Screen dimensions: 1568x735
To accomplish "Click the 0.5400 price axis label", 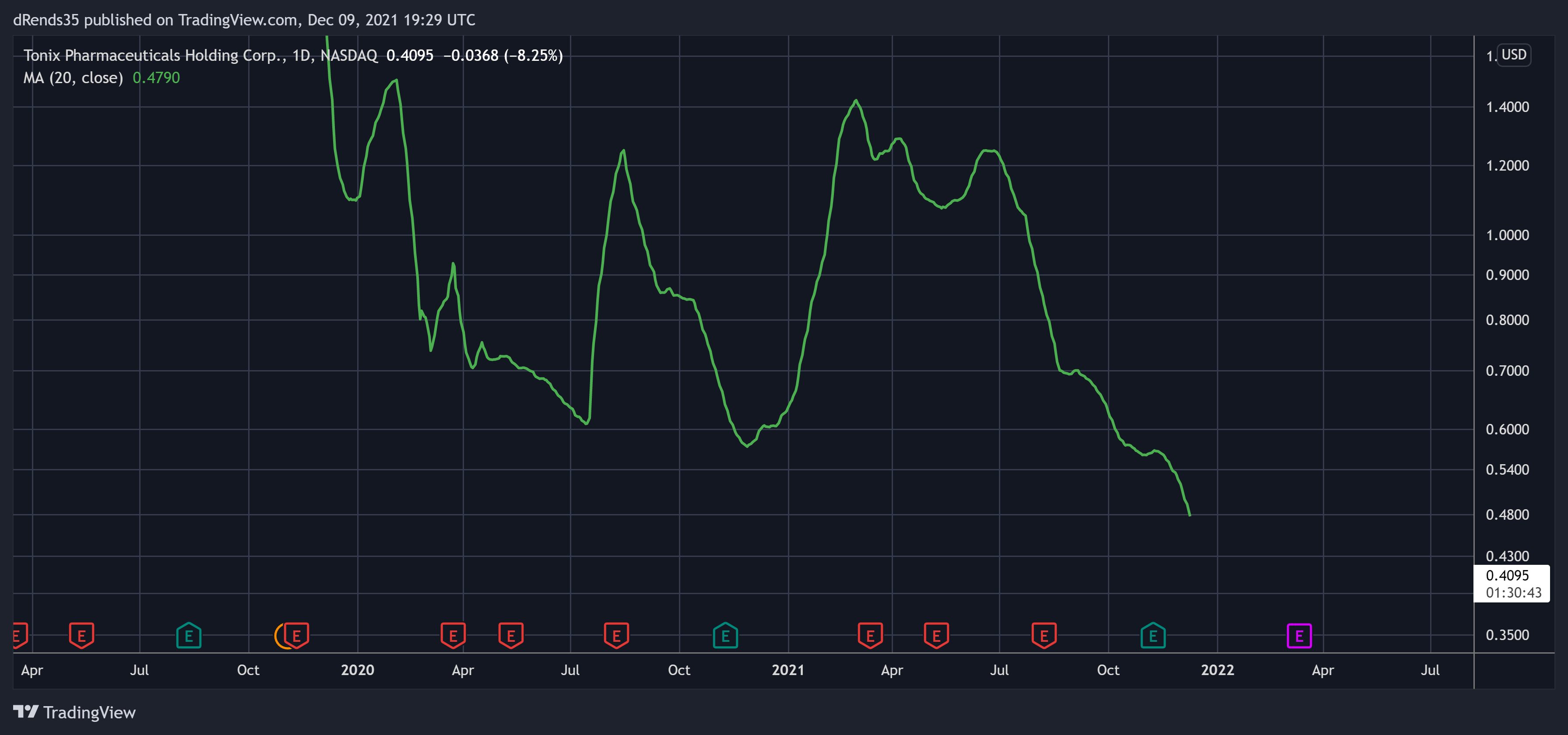I will point(1507,470).
